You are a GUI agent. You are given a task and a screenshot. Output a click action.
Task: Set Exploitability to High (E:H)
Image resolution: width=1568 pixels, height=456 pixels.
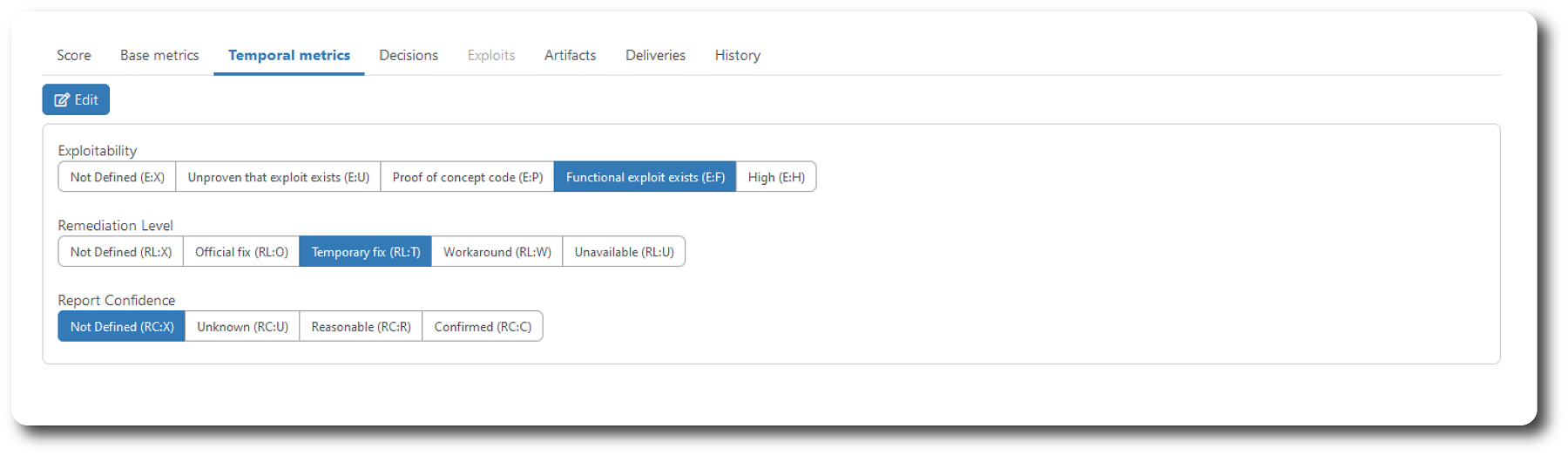tap(776, 177)
